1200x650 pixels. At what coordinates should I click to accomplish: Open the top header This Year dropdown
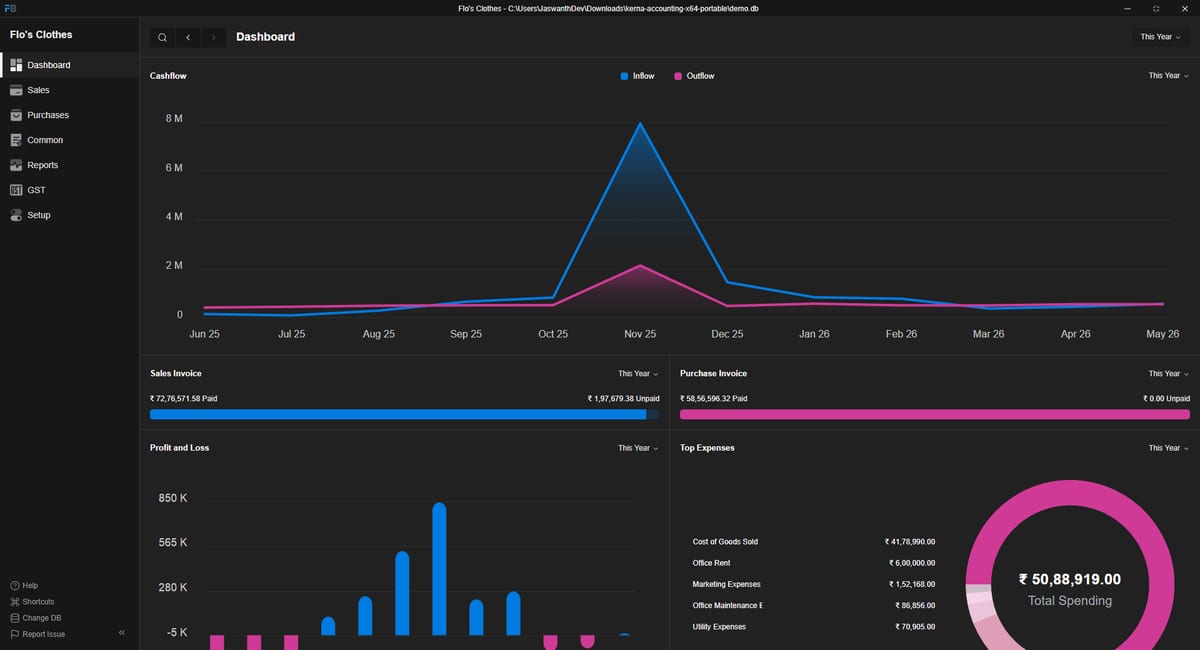1160,37
